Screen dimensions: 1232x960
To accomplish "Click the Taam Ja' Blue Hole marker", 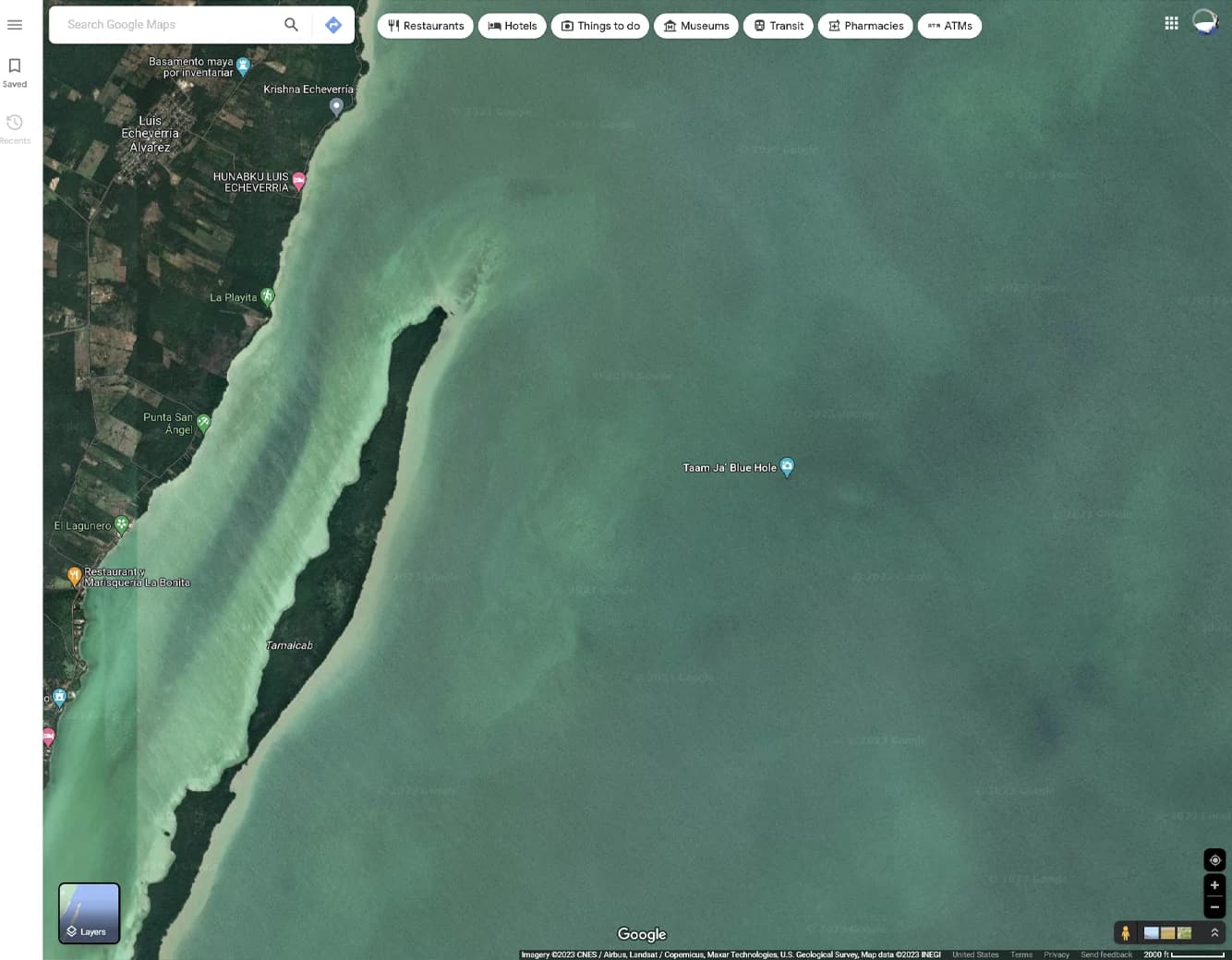I will 786,467.
